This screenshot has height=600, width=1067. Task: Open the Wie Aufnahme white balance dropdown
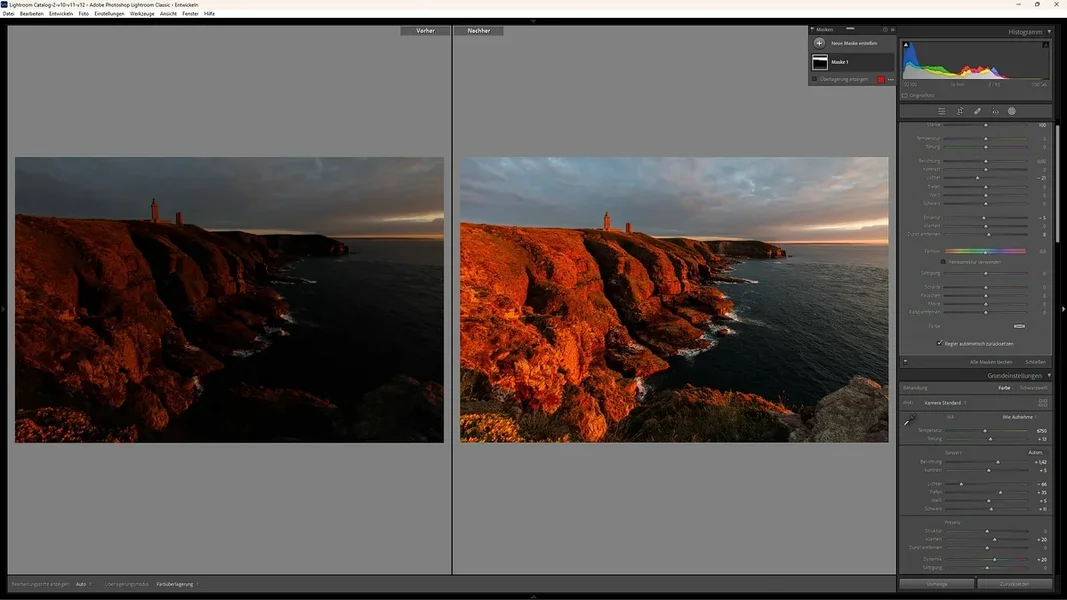[x=1019, y=417]
